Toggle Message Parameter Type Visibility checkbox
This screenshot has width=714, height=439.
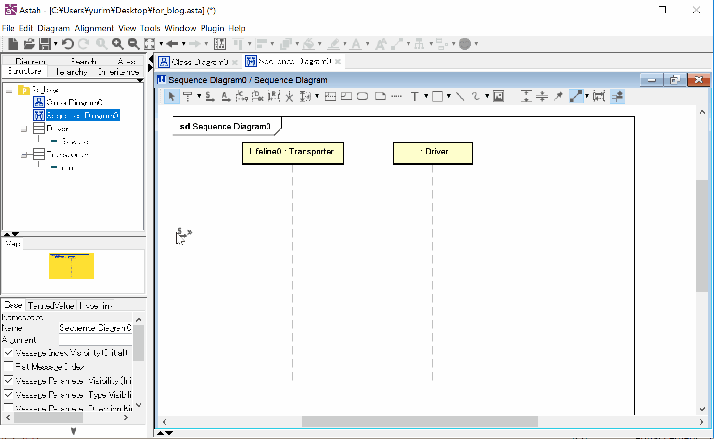(8, 394)
